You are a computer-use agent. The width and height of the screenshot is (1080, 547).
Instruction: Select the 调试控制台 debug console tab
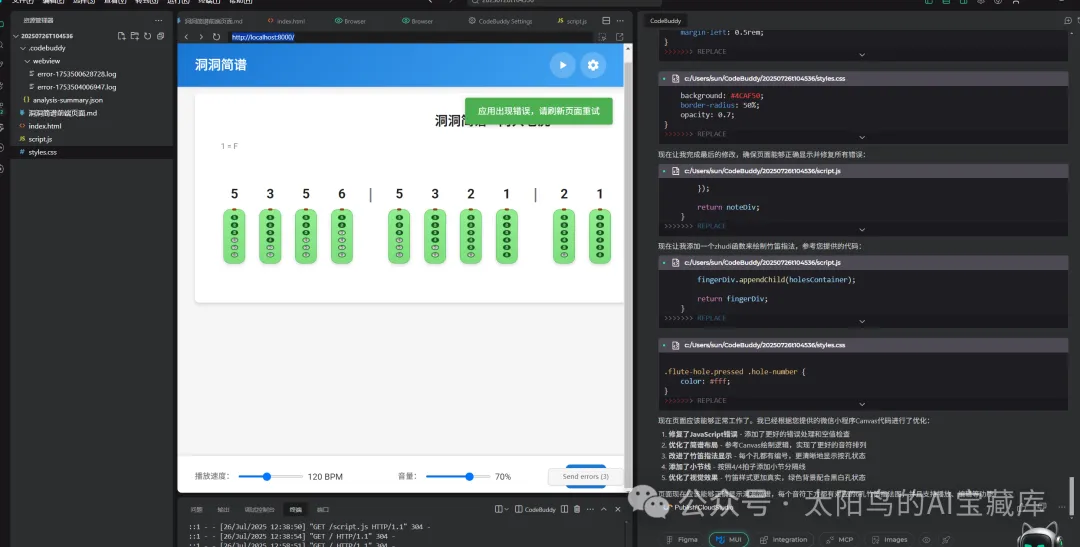[260, 510]
